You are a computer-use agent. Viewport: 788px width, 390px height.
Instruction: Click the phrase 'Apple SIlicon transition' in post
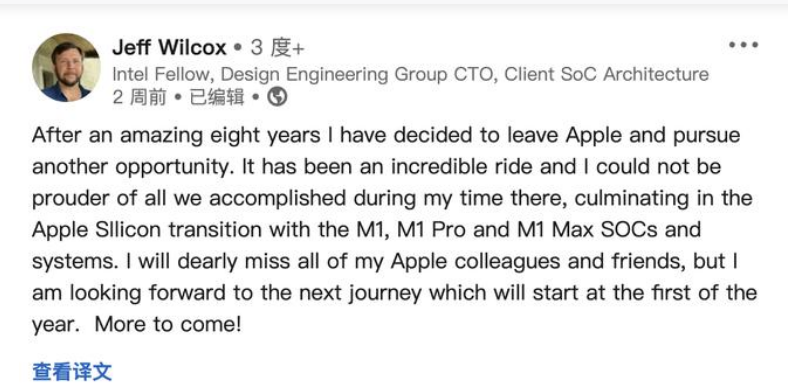pos(147,230)
